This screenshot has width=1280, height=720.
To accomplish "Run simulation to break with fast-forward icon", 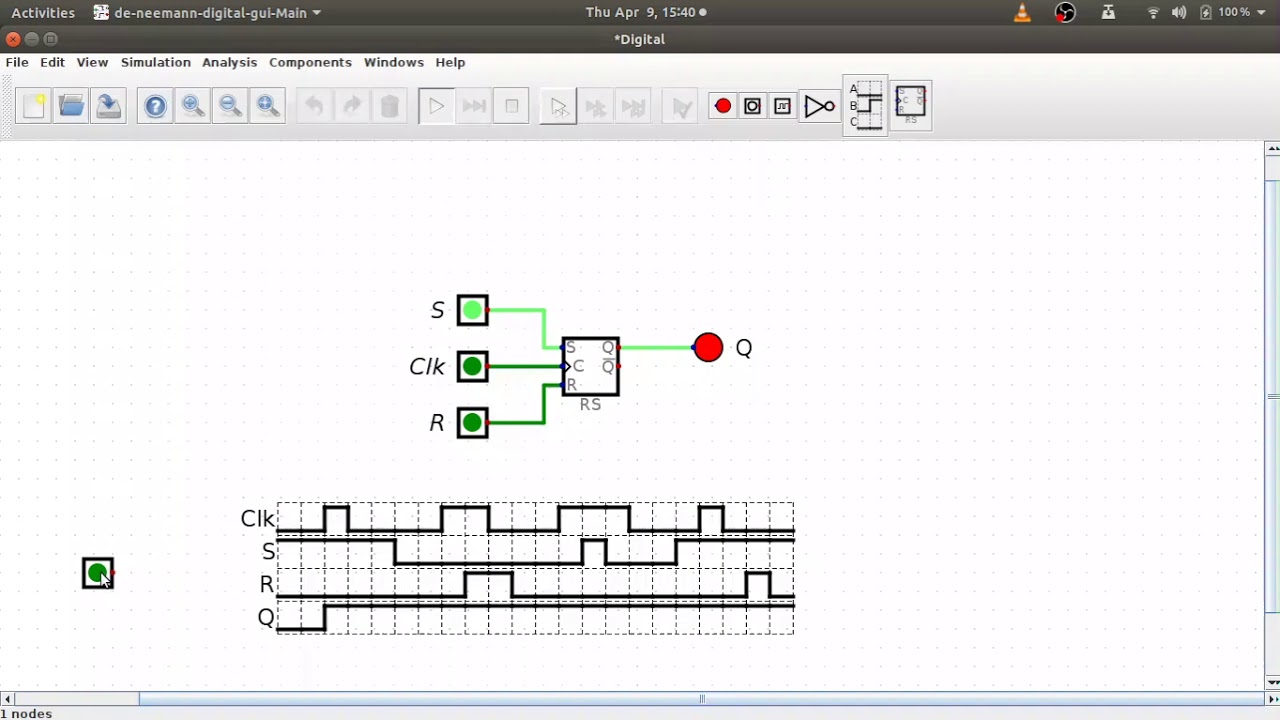I will coord(474,106).
